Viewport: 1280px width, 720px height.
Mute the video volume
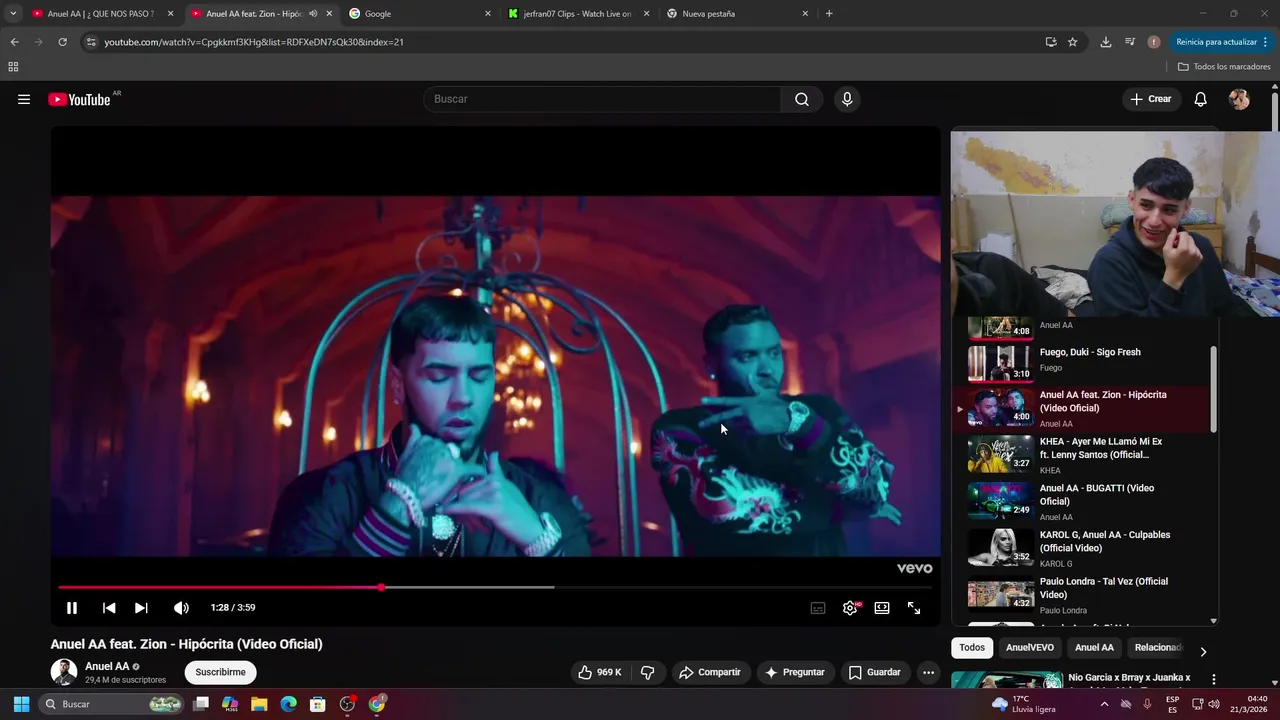click(x=181, y=608)
